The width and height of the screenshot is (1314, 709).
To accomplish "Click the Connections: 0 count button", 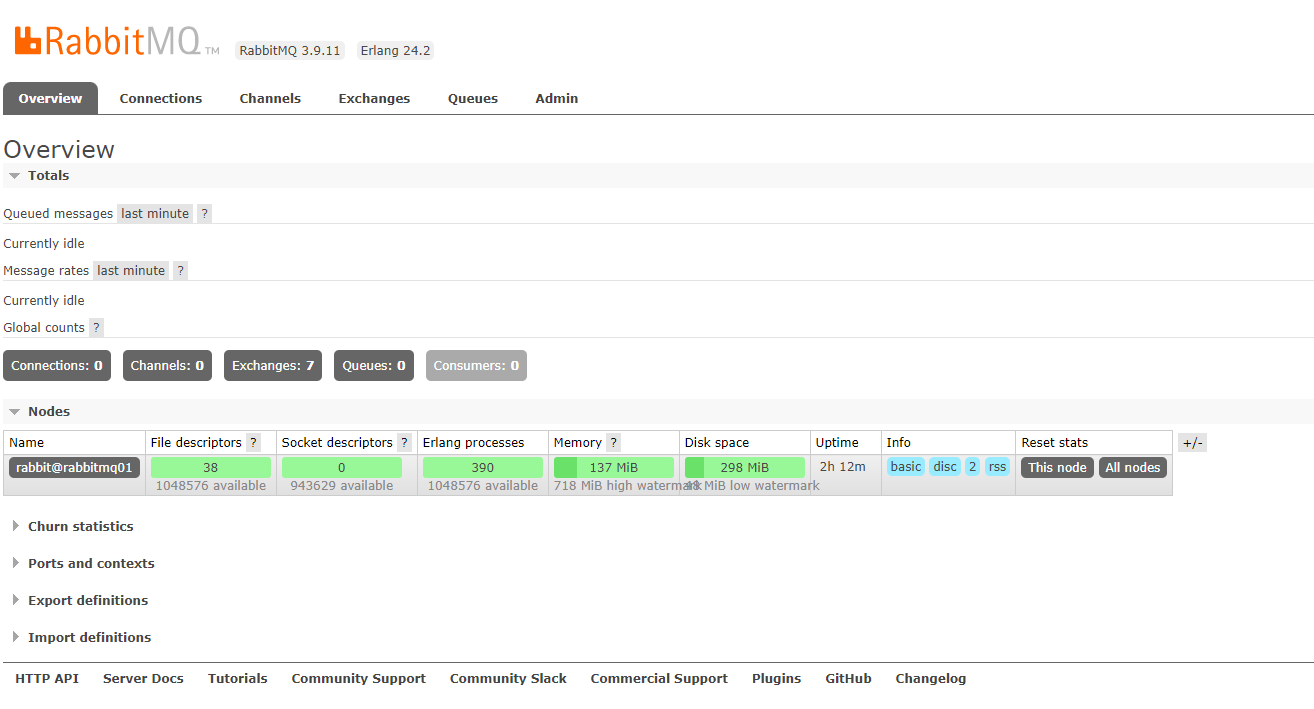I will pyautogui.click(x=57, y=365).
